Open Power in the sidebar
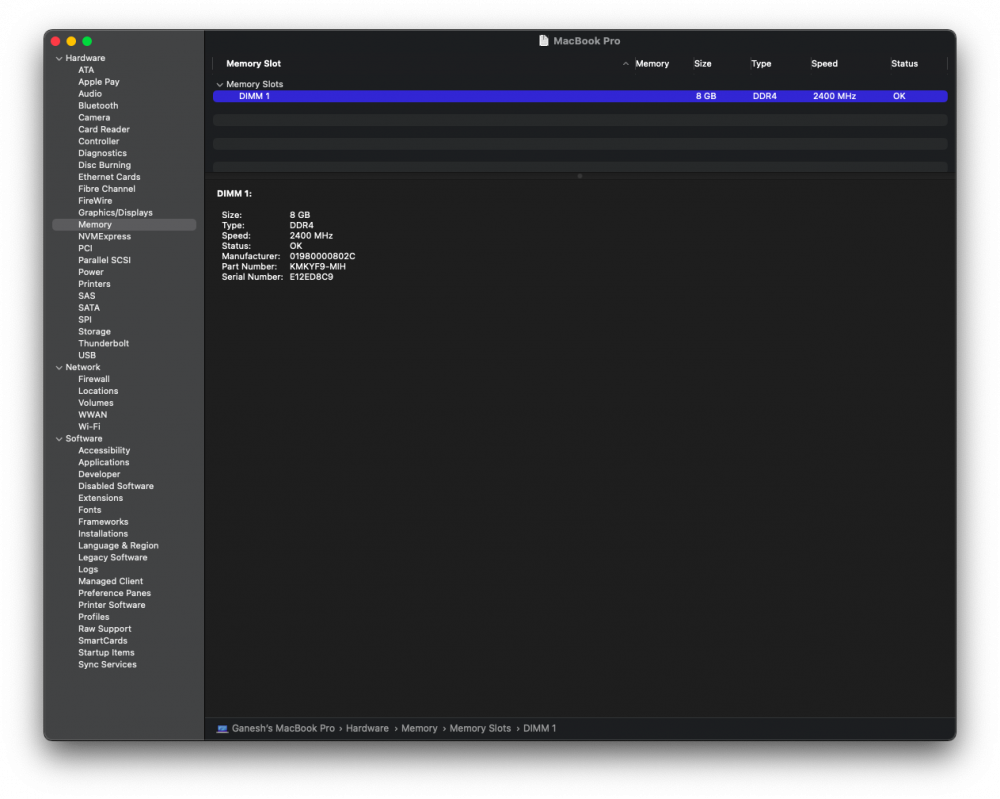This screenshot has width=1000, height=799. [x=91, y=272]
